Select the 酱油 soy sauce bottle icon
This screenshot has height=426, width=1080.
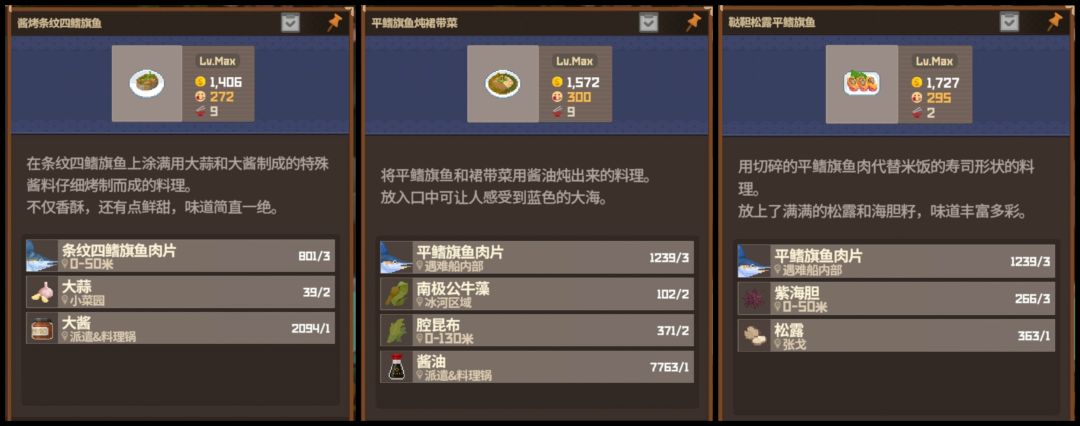pyautogui.click(x=396, y=367)
